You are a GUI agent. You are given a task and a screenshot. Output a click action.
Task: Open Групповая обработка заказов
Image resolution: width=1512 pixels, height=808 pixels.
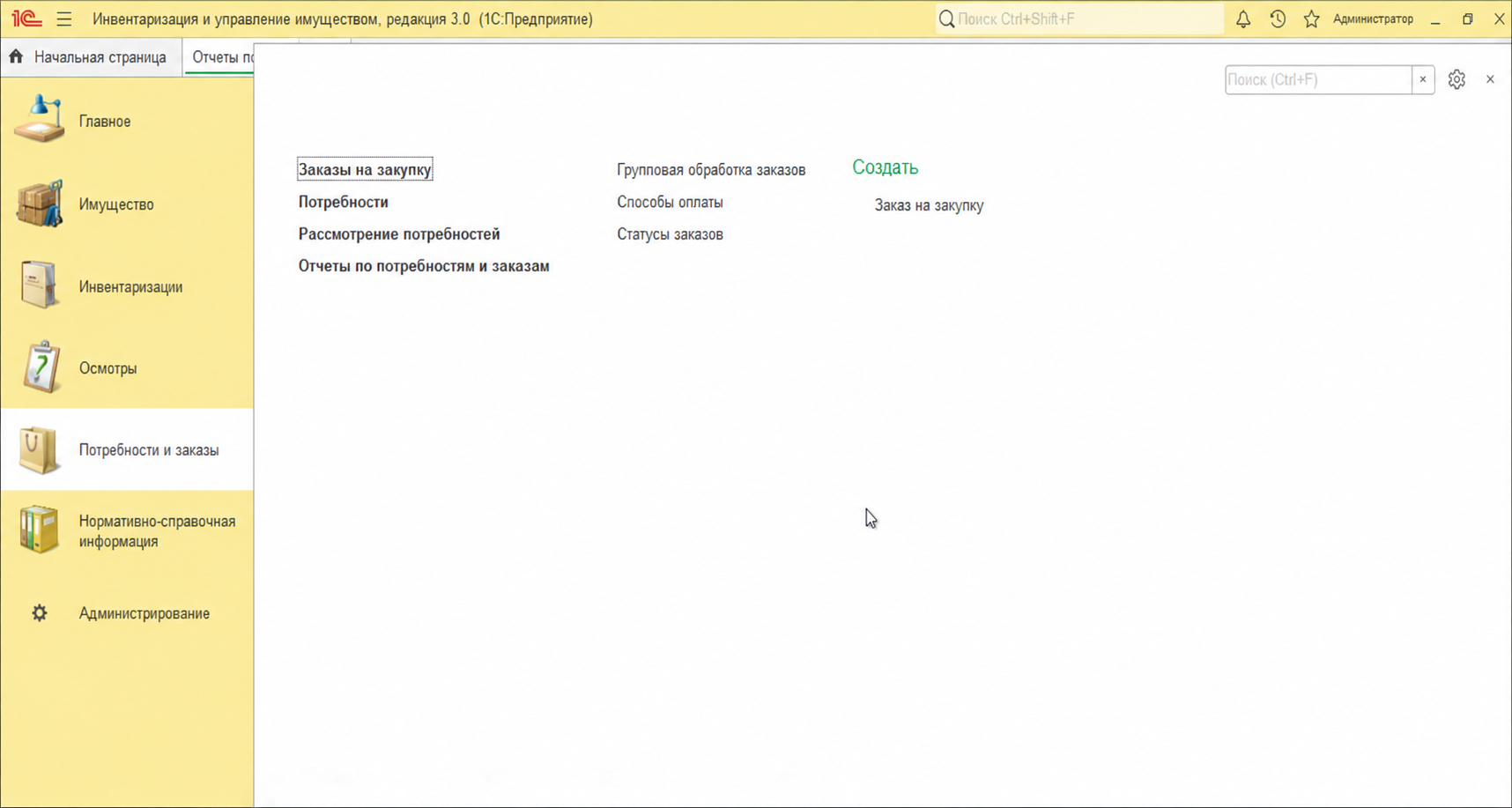pos(711,169)
